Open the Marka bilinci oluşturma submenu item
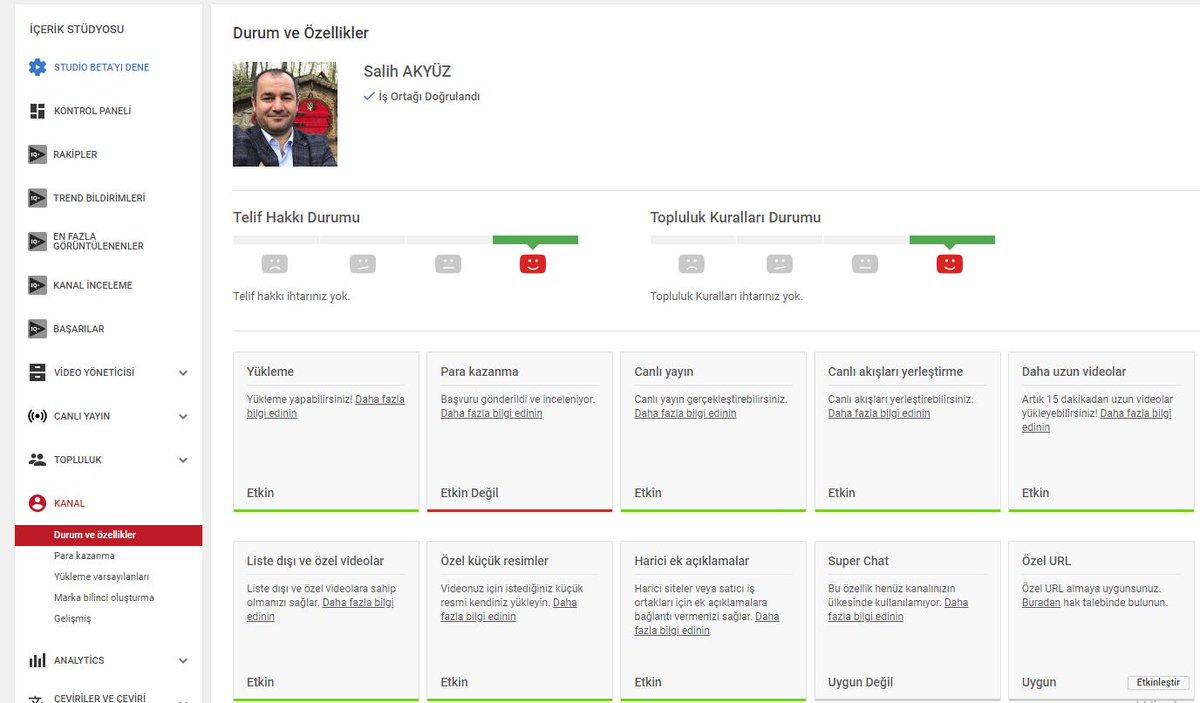Image resolution: width=1200 pixels, height=703 pixels. tap(104, 598)
